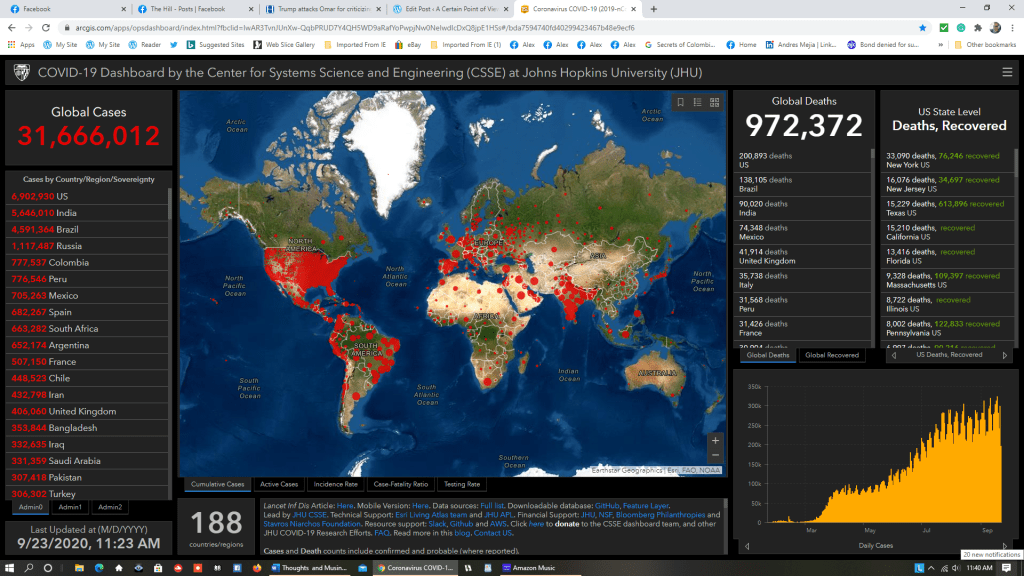Open the basemap gallery grid icon
The width and height of the screenshot is (1024, 576).
714,102
